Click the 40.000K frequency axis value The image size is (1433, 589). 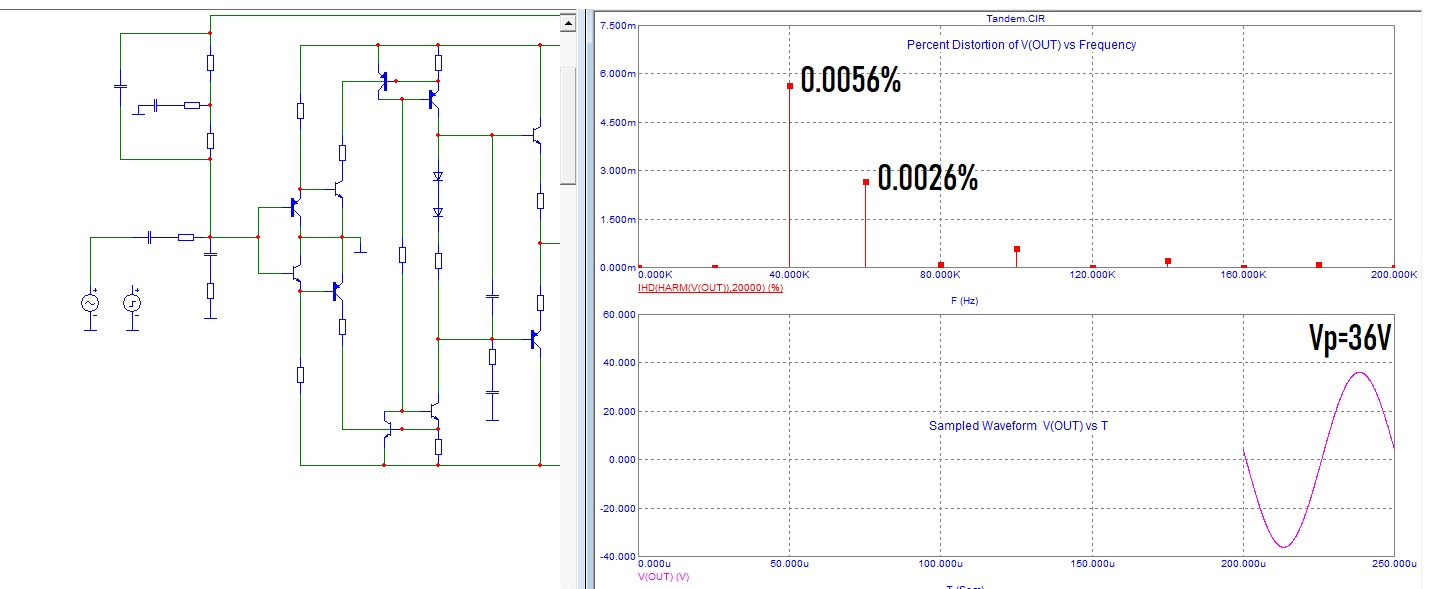tap(790, 274)
